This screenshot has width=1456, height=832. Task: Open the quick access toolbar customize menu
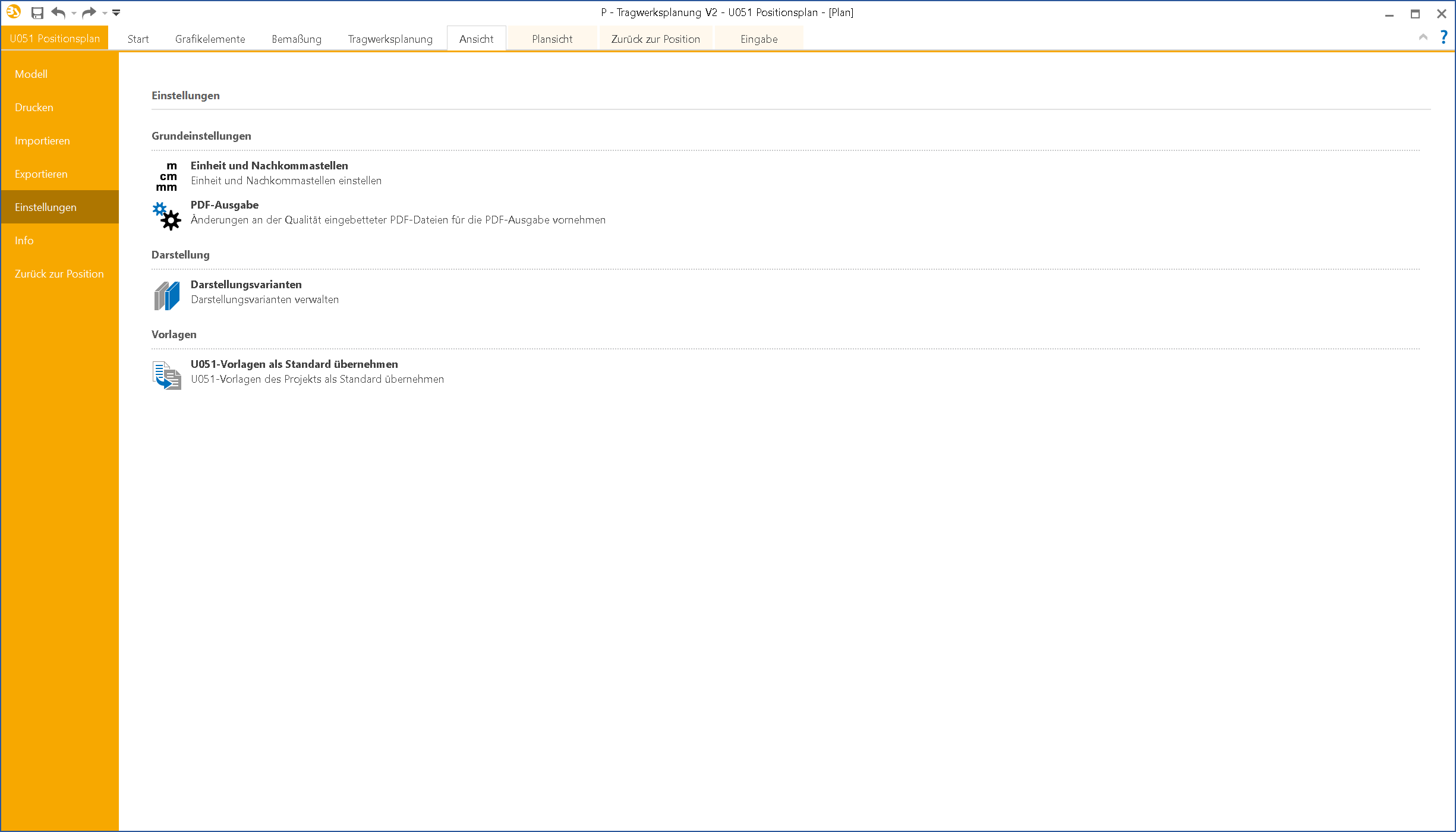point(116,12)
